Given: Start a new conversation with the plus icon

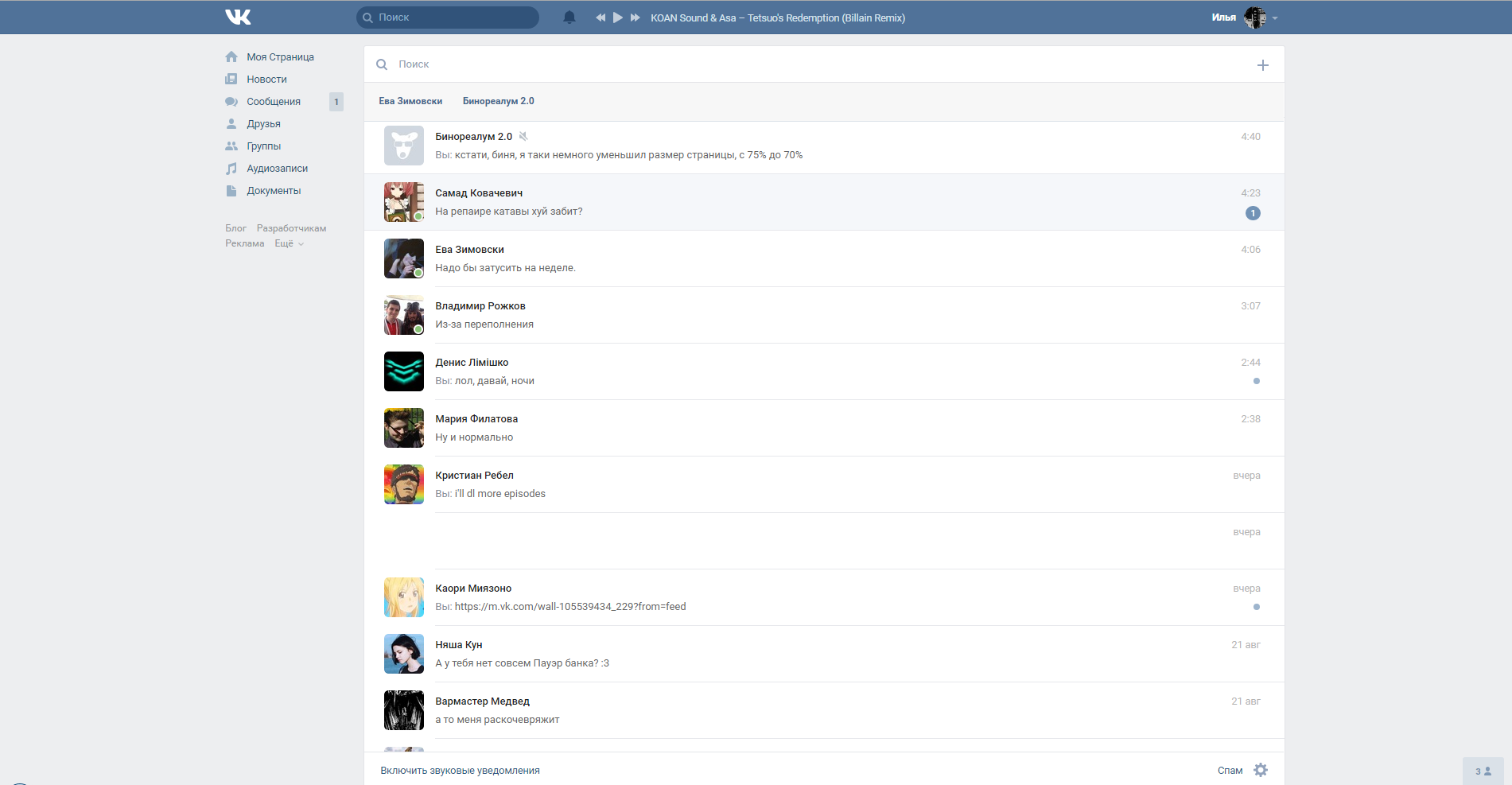Looking at the screenshot, I should 1263,65.
